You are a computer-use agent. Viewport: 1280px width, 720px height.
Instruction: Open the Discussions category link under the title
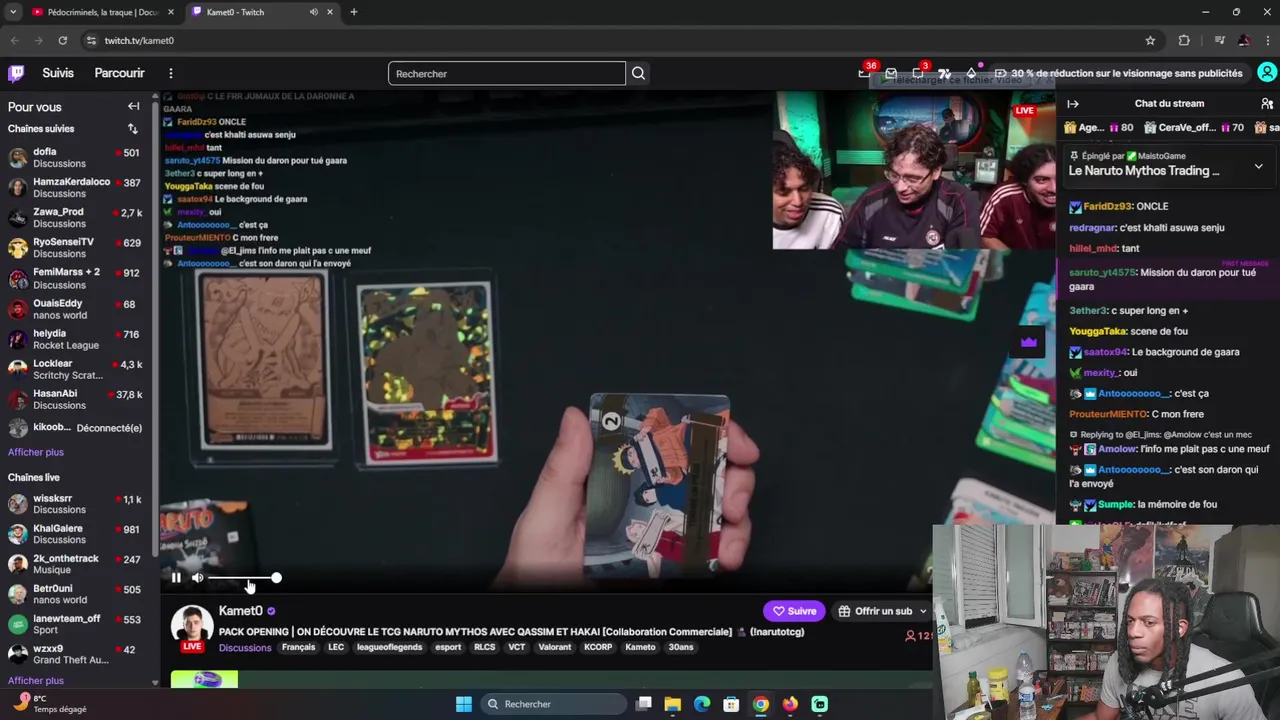coord(245,648)
